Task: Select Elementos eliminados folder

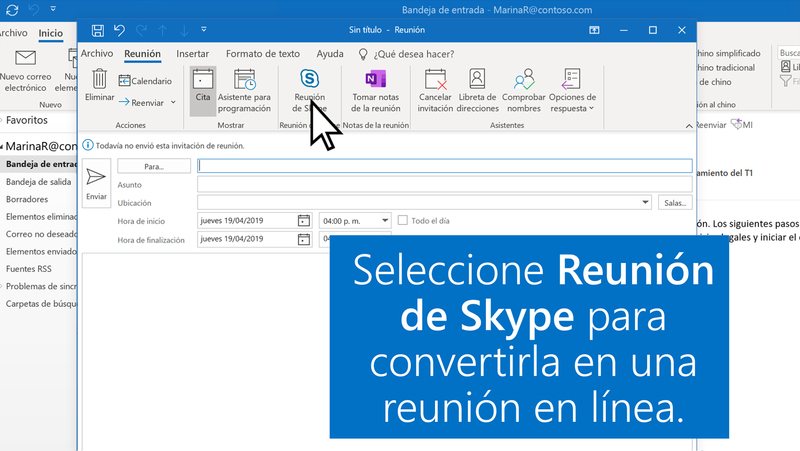Action: click(x=41, y=216)
